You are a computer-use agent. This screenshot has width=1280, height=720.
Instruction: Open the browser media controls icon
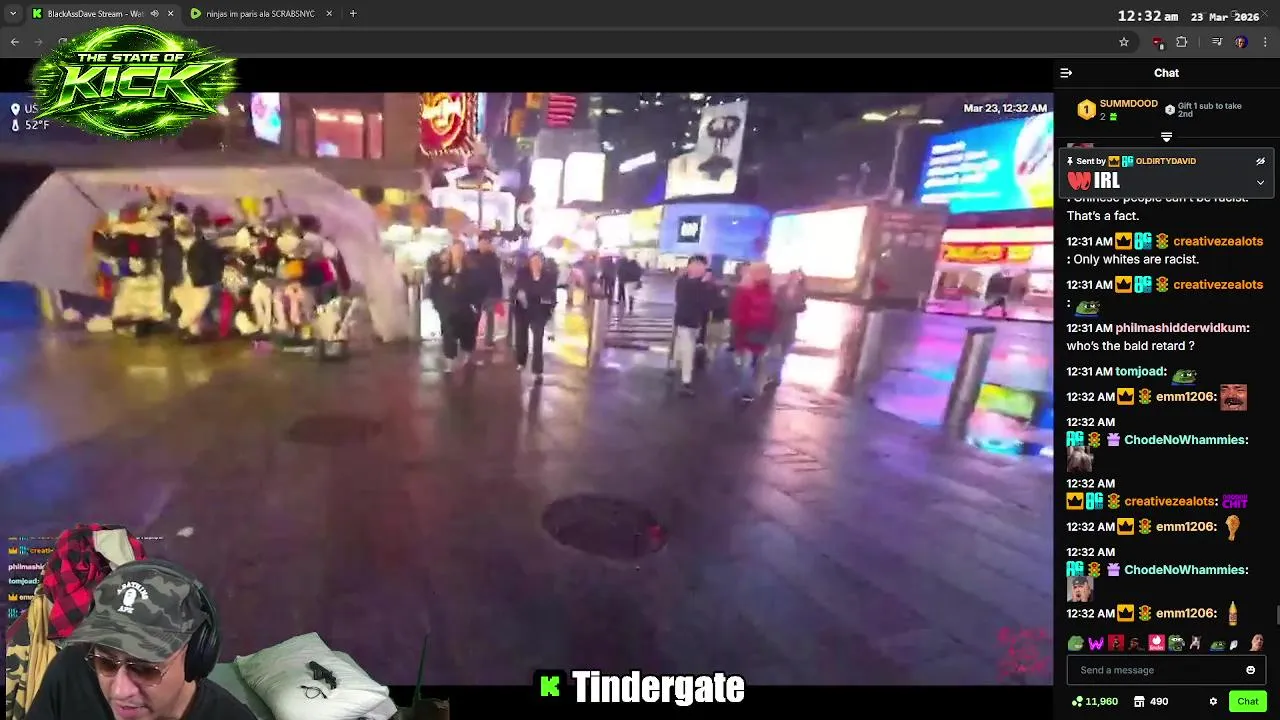[1217, 42]
